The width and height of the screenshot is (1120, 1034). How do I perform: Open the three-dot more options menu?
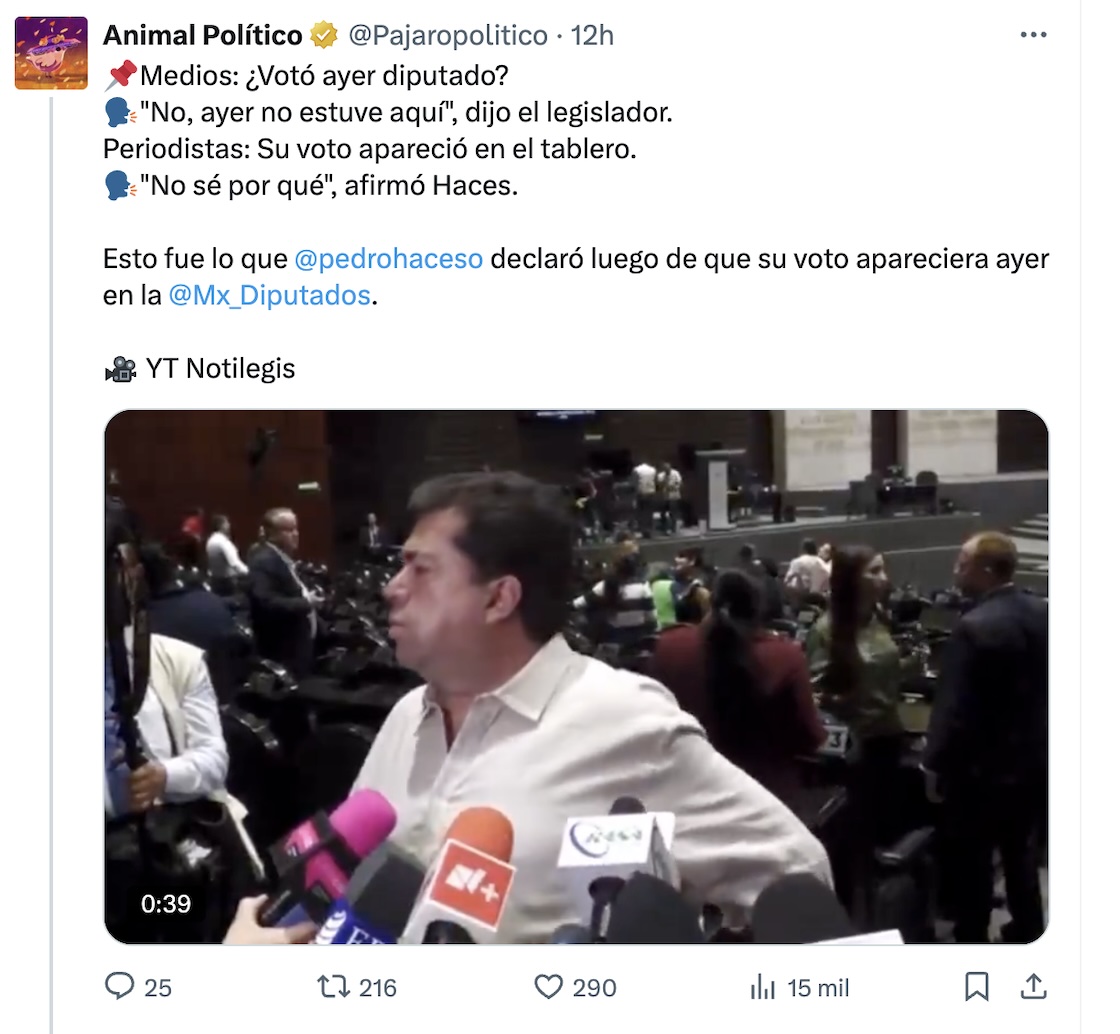pos(1033,34)
